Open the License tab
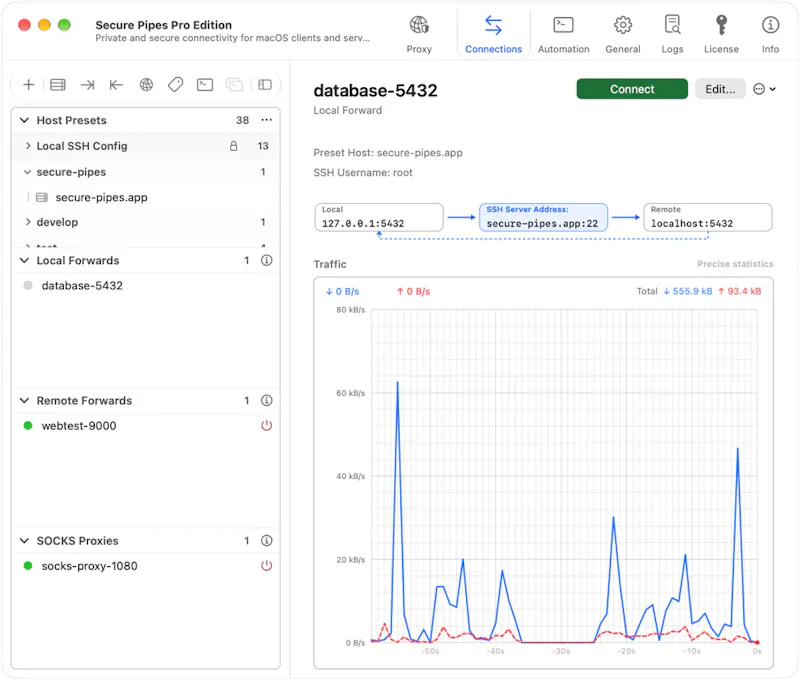 pos(721,34)
